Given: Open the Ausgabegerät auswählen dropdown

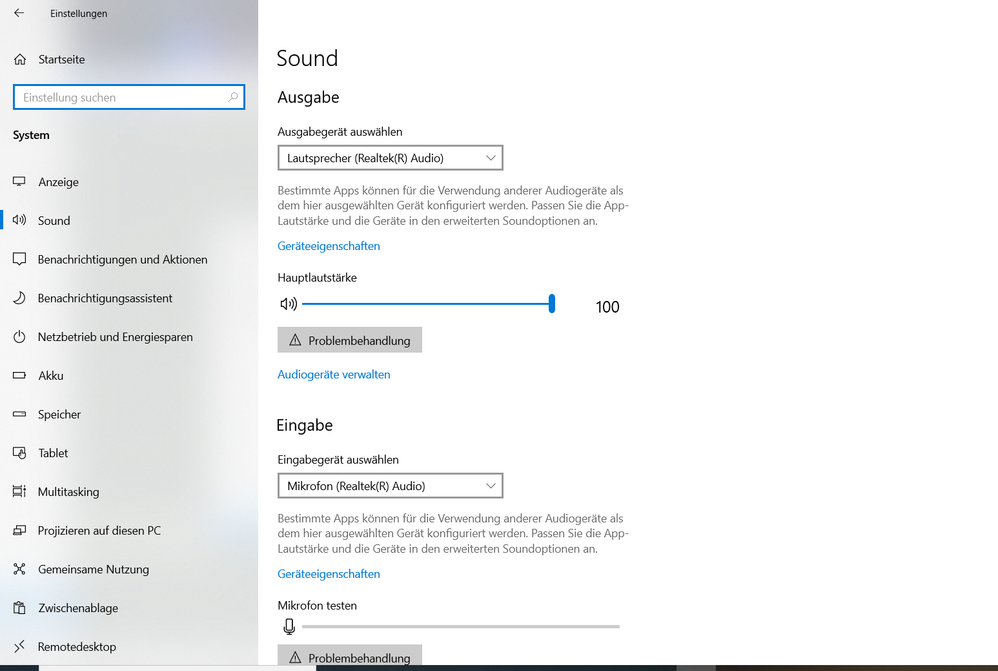Looking at the screenshot, I should pyautogui.click(x=390, y=157).
